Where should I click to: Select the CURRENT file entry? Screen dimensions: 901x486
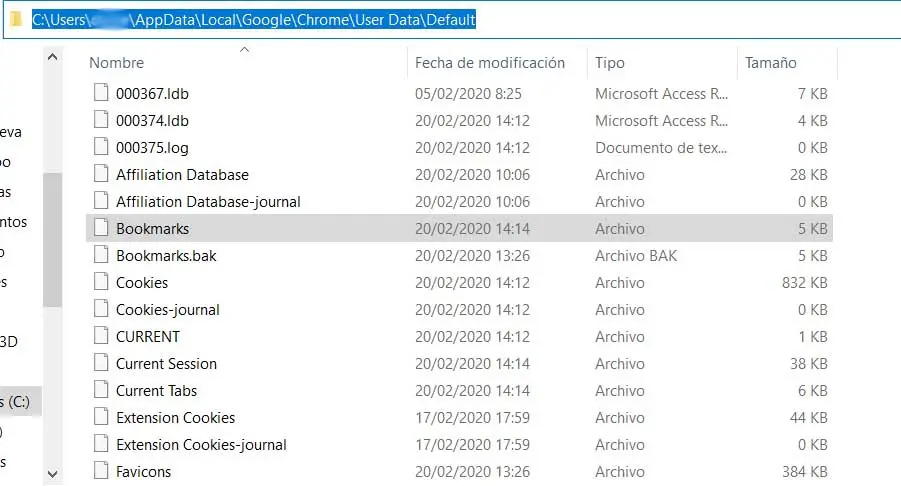[148, 336]
